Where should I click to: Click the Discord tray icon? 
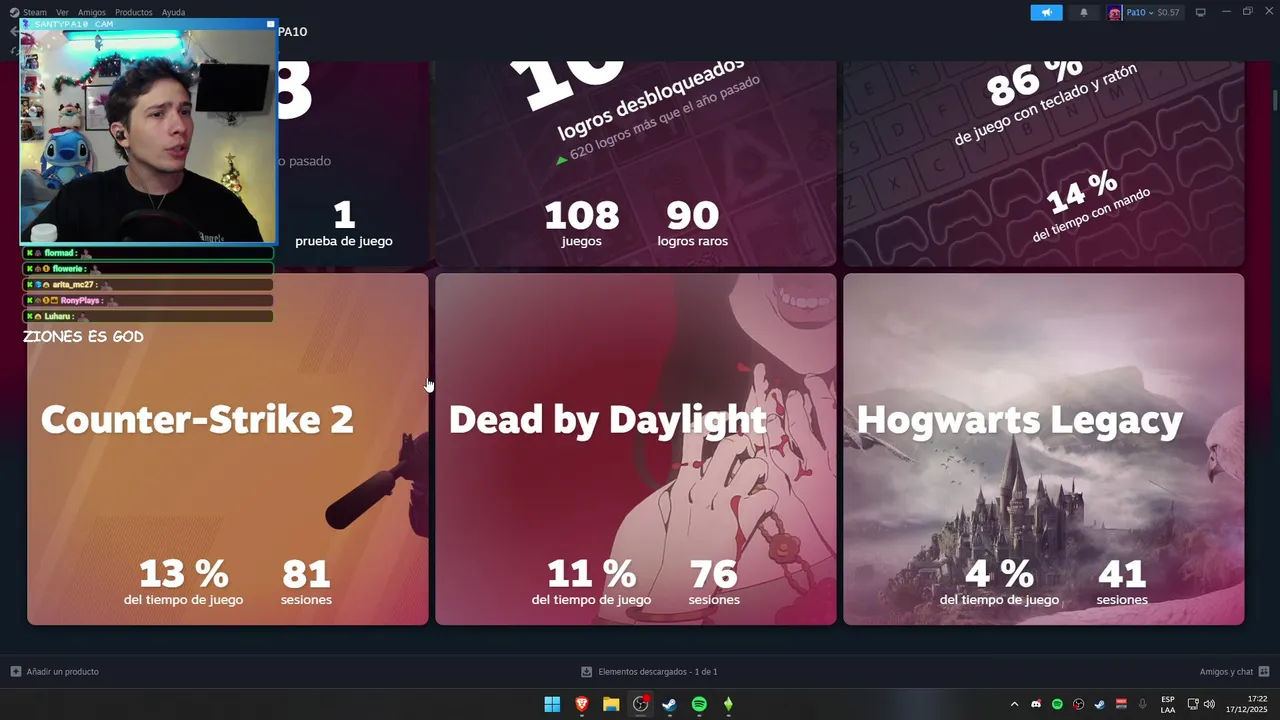[x=1036, y=704]
